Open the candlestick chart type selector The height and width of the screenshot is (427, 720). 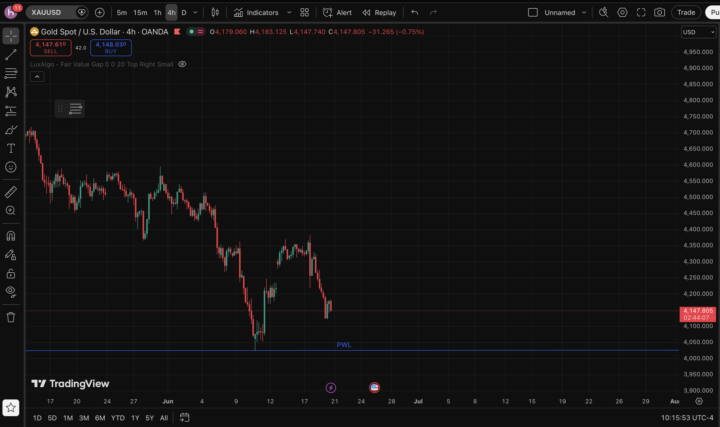tap(215, 12)
